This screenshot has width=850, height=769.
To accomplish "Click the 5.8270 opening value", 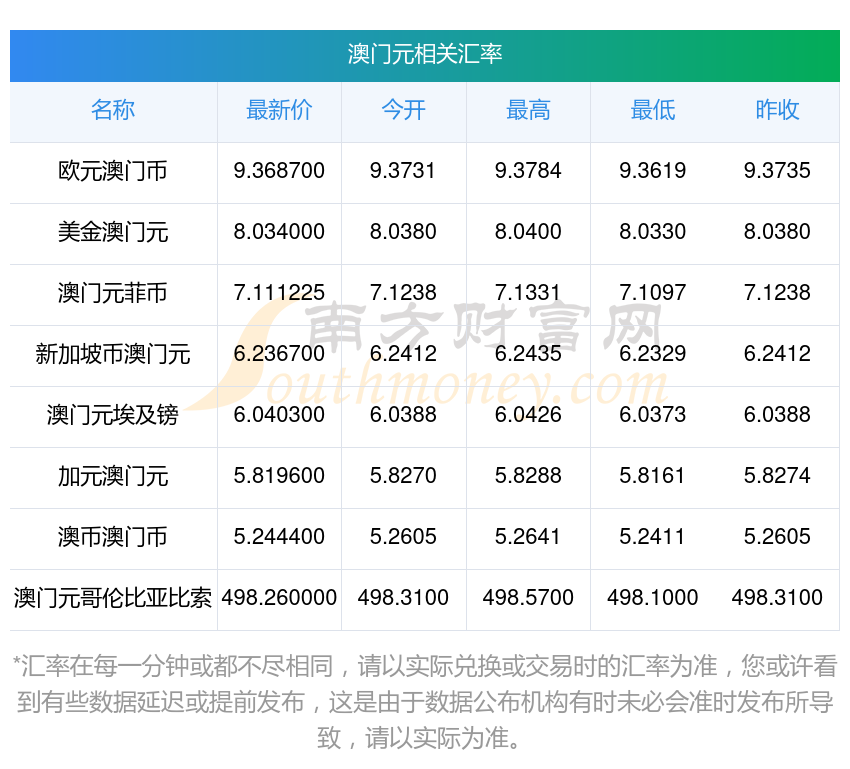I will tap(403, 476).
